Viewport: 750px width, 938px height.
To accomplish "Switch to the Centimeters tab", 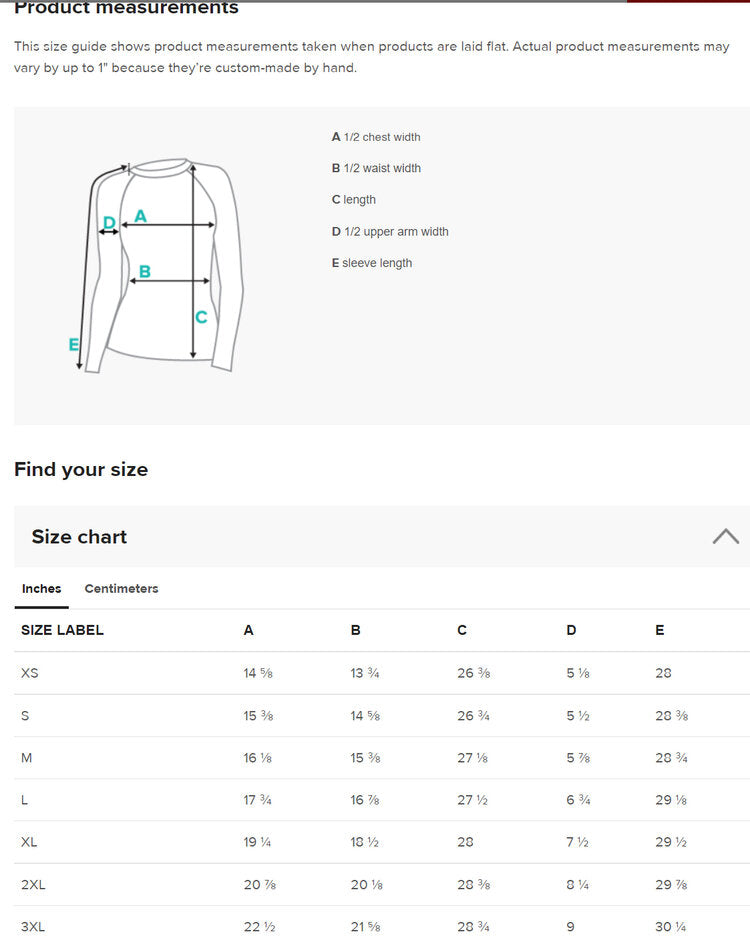I will 121,589.
